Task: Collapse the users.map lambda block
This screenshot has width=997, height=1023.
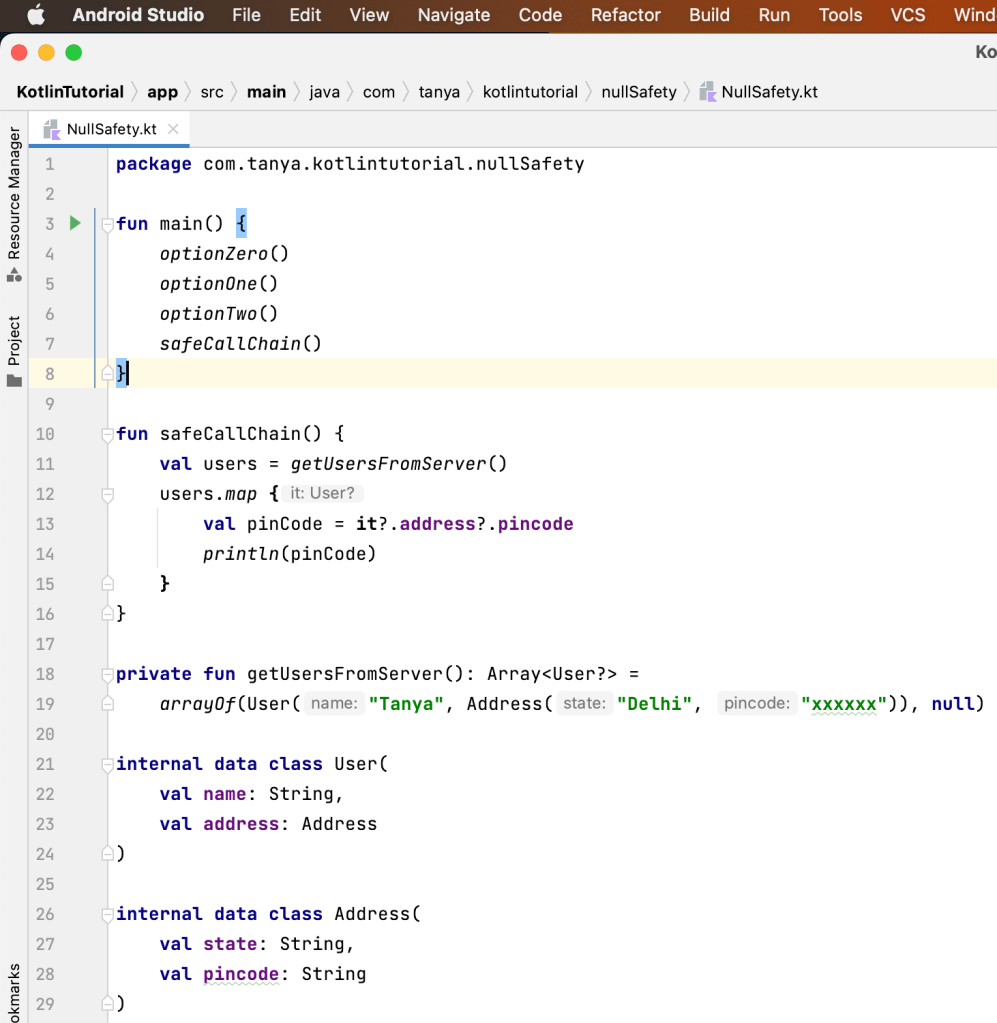Action: (x=108, y=495)
